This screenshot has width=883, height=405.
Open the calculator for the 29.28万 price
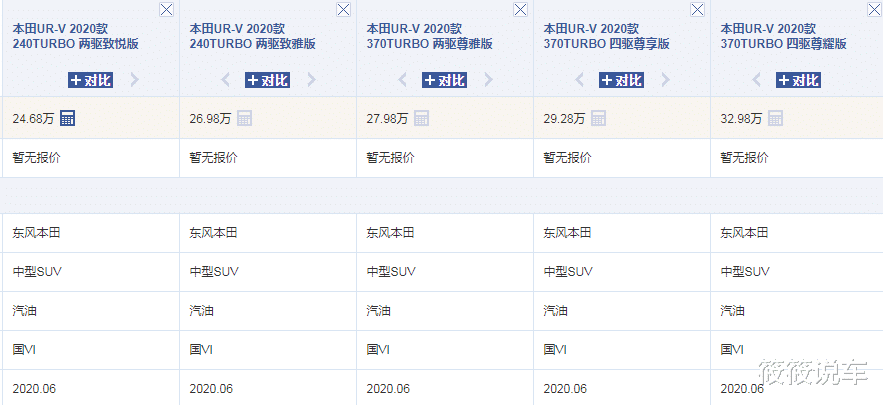[599, 118]
